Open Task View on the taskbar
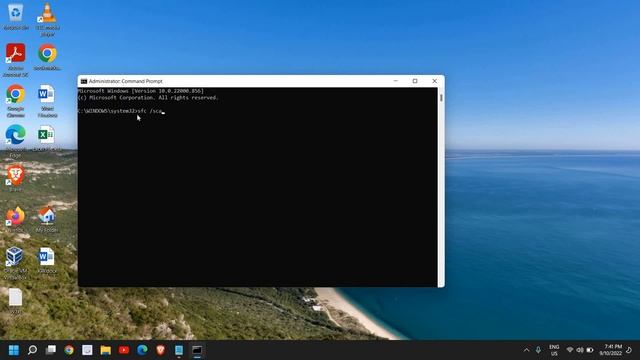Viewport: 640px width, 360px height. pos(51,350)
